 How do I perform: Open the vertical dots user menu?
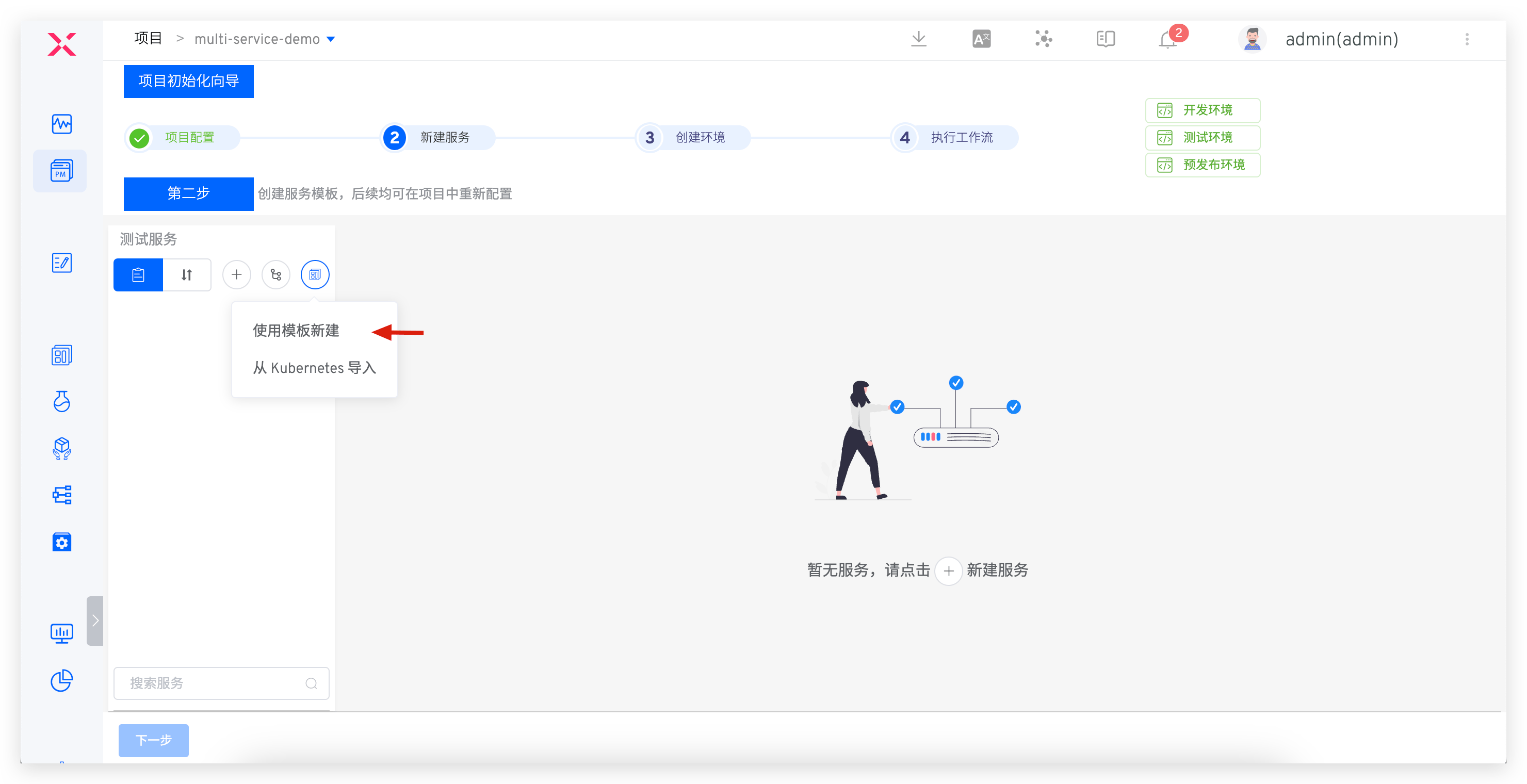click(1467, 39)
